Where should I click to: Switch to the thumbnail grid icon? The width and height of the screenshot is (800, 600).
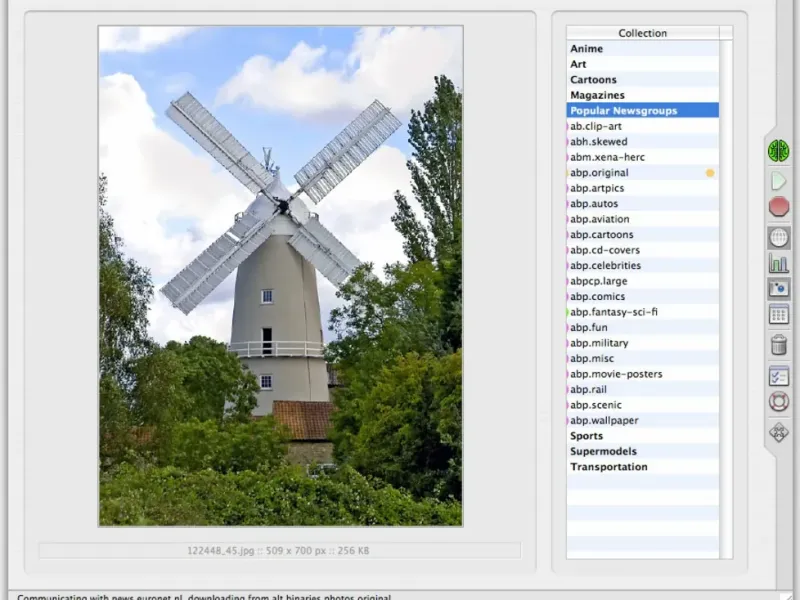(779, 315)
